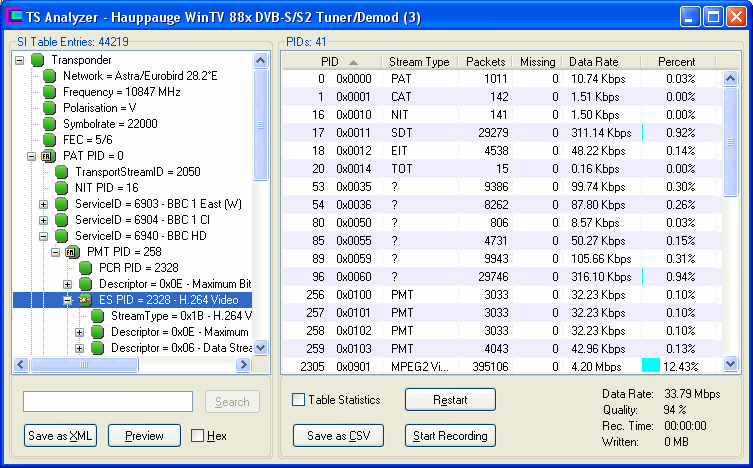Expand ServiceID 6904 BBC 1 CI node
This screenshot has width=753, height=468.
click(43, 220)
